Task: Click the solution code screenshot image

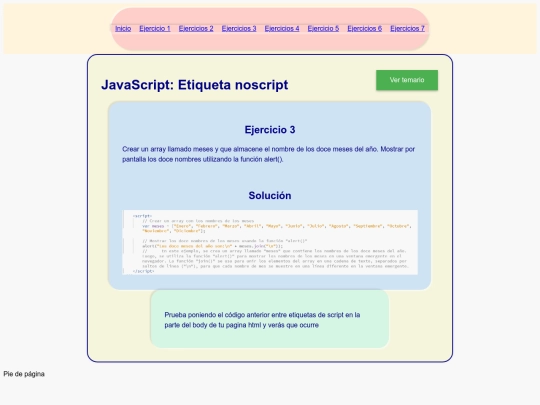Action: [270, 242]
